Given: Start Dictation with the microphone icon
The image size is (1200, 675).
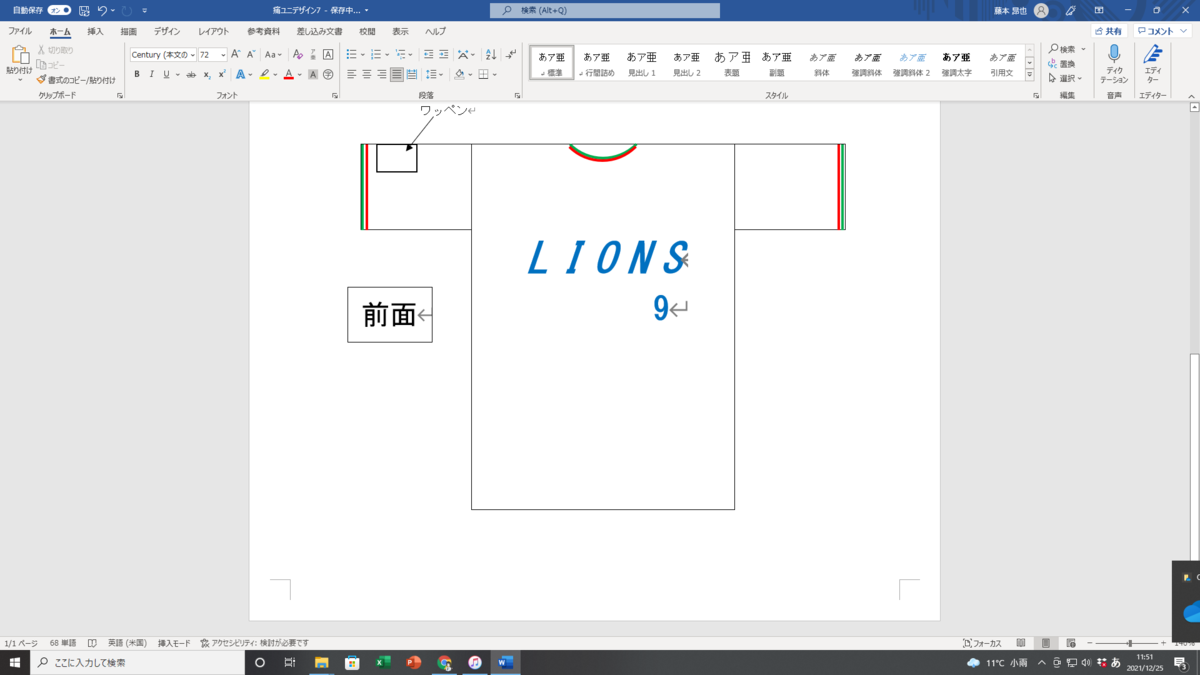Looking at the screenshot, I should click(x=1114, y=55).
